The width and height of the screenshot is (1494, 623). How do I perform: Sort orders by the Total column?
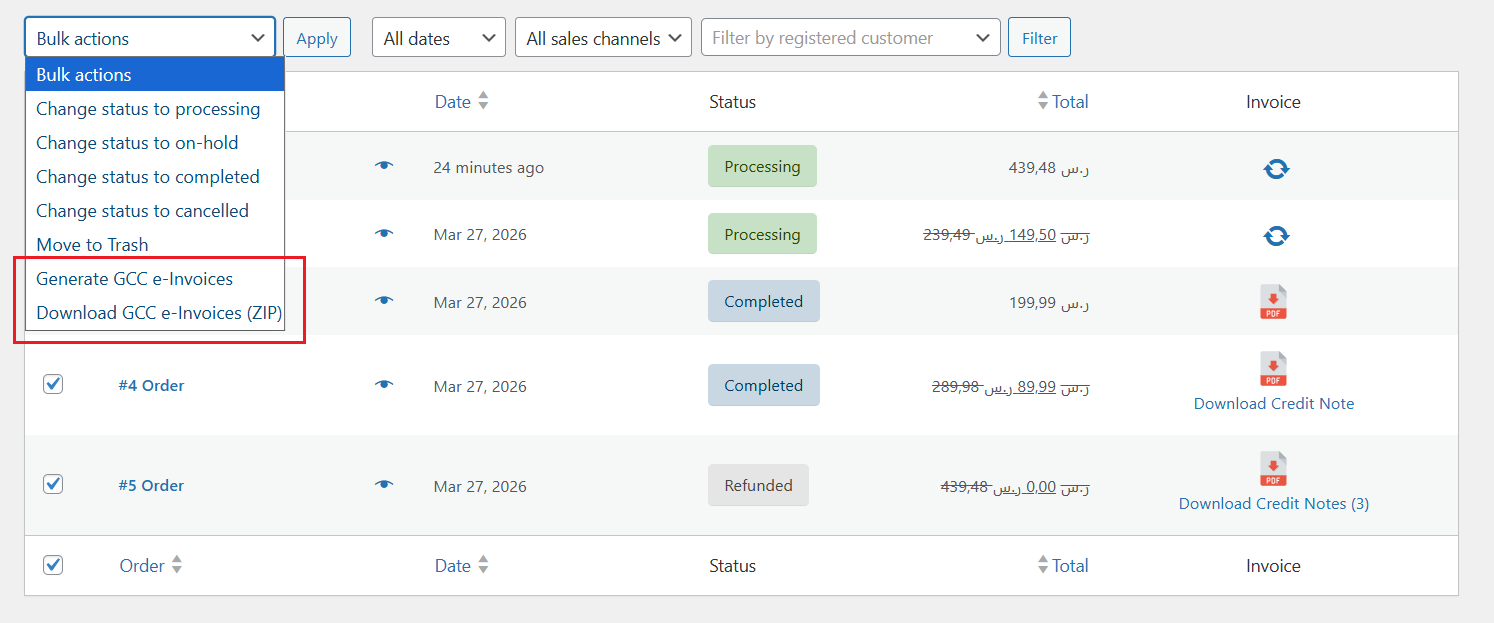click(1071, 101)
